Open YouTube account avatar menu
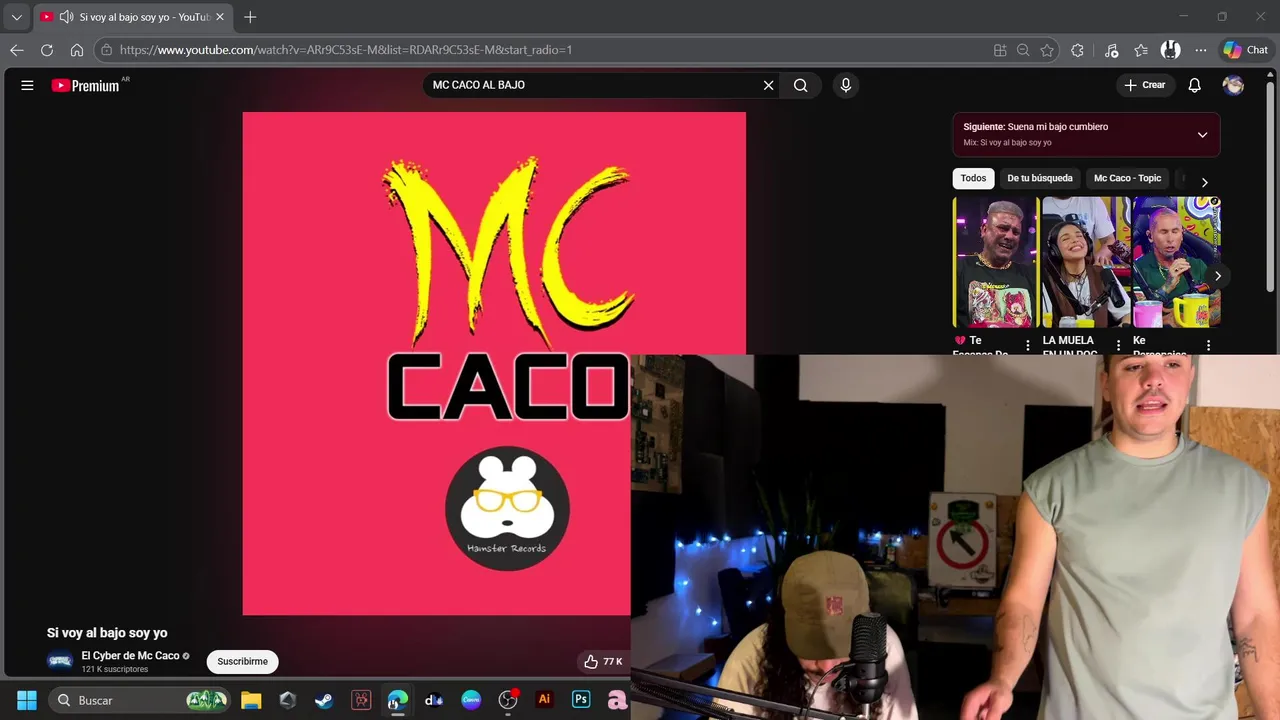The image size is (1280, 720). coord(1233,85)
